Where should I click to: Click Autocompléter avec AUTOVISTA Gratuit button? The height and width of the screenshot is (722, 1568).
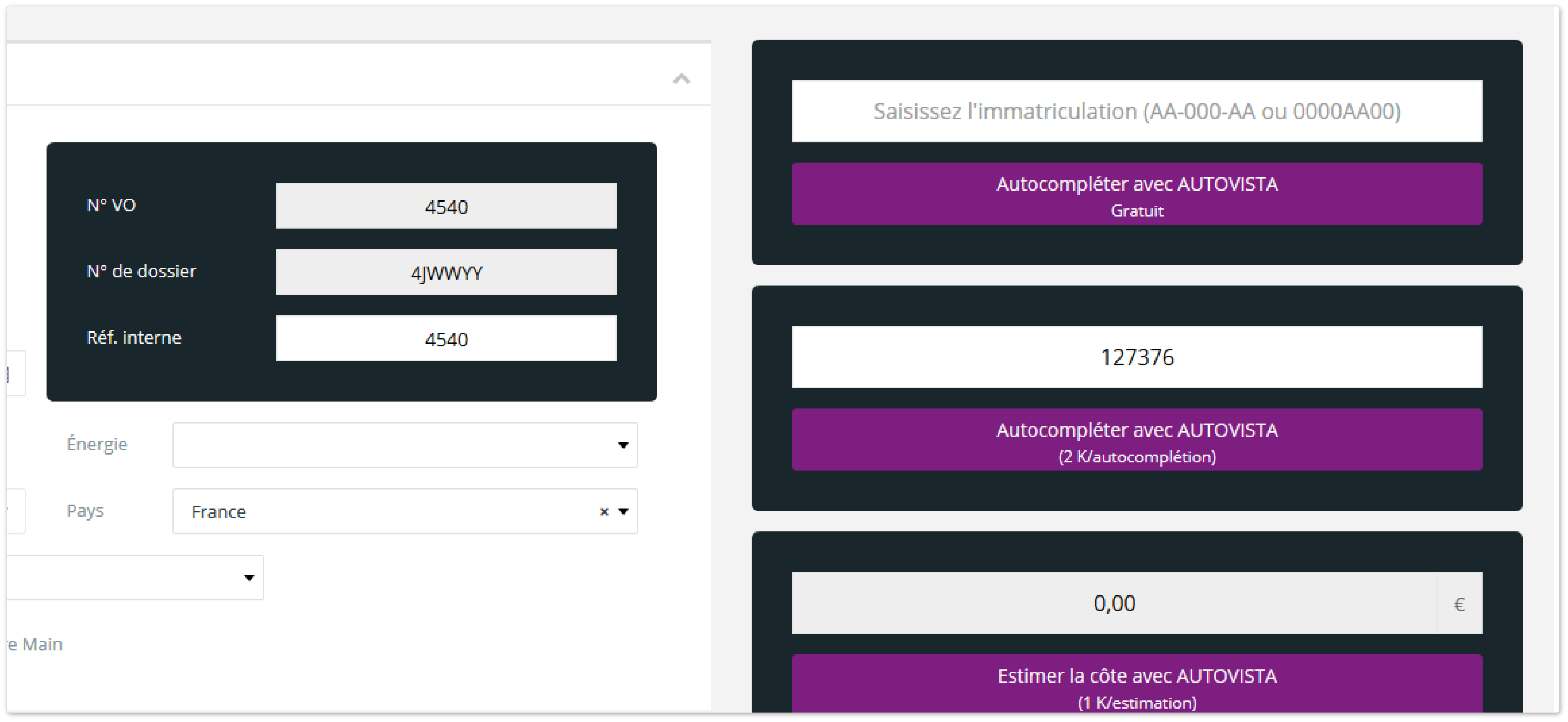coord(1137,194)
